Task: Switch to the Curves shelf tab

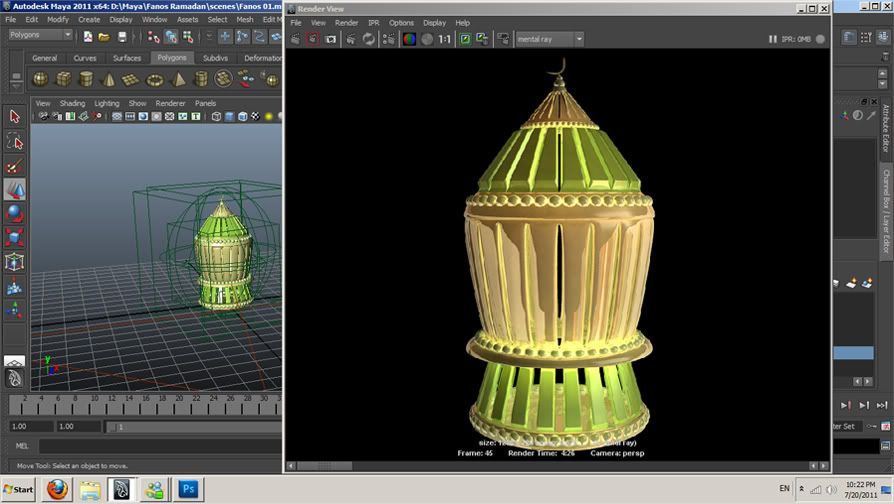Action: [x=84, y=58]
